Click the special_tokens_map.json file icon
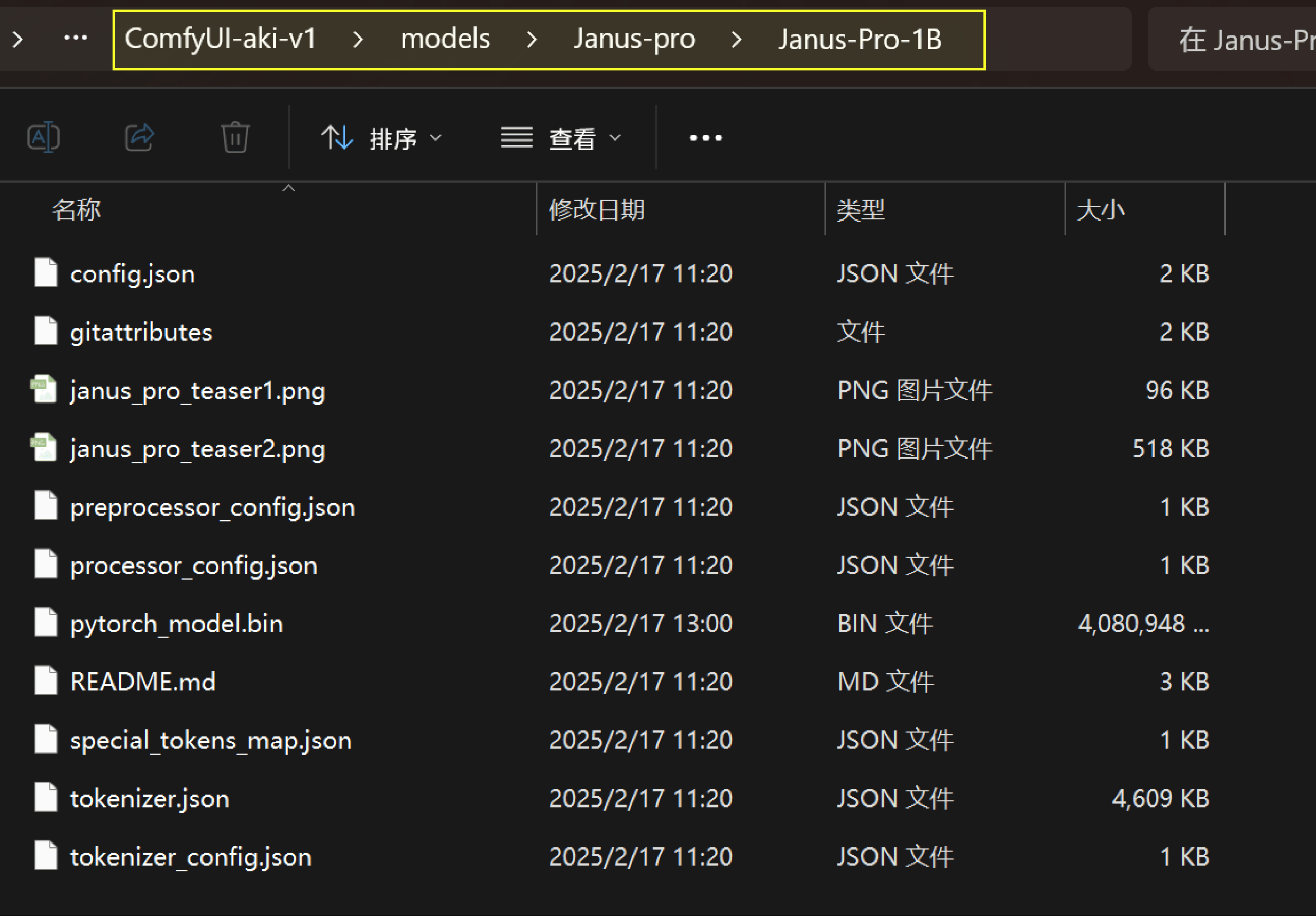Screen dimensions: 1316x916 pos(45,739)
